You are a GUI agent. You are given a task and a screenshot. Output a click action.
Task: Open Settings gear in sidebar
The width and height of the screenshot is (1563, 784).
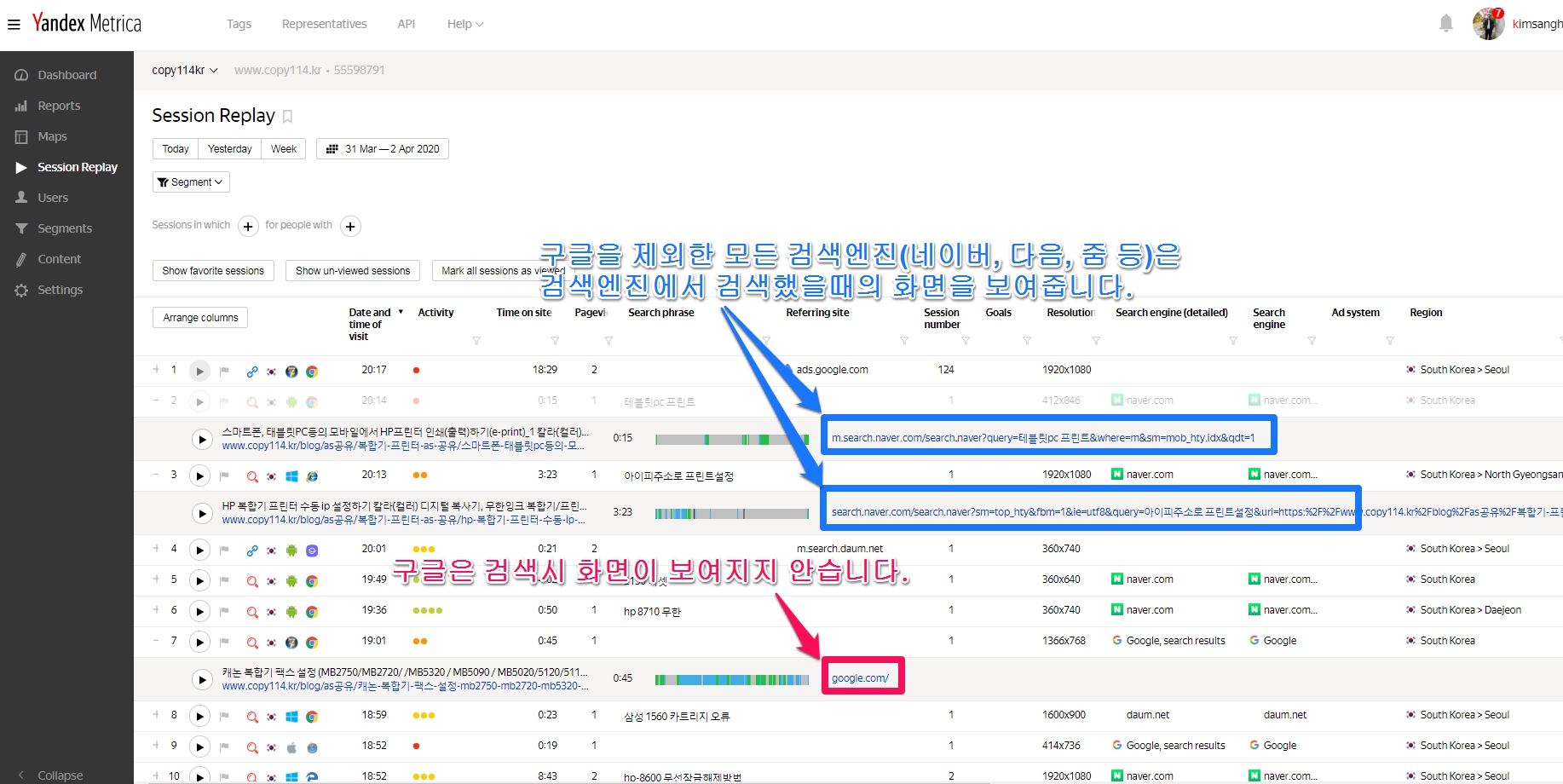point(60,290)
